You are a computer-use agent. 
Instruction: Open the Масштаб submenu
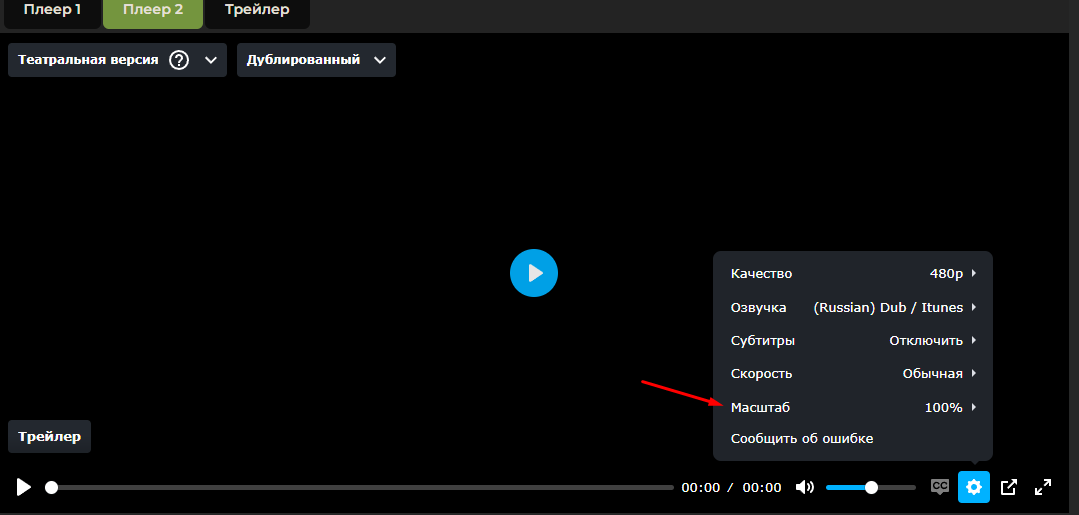coord(853,408)
